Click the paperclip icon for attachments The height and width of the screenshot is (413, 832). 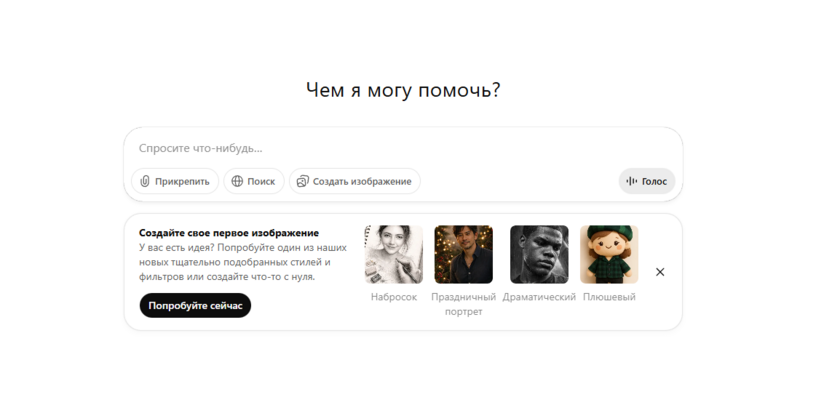(145, 182)
